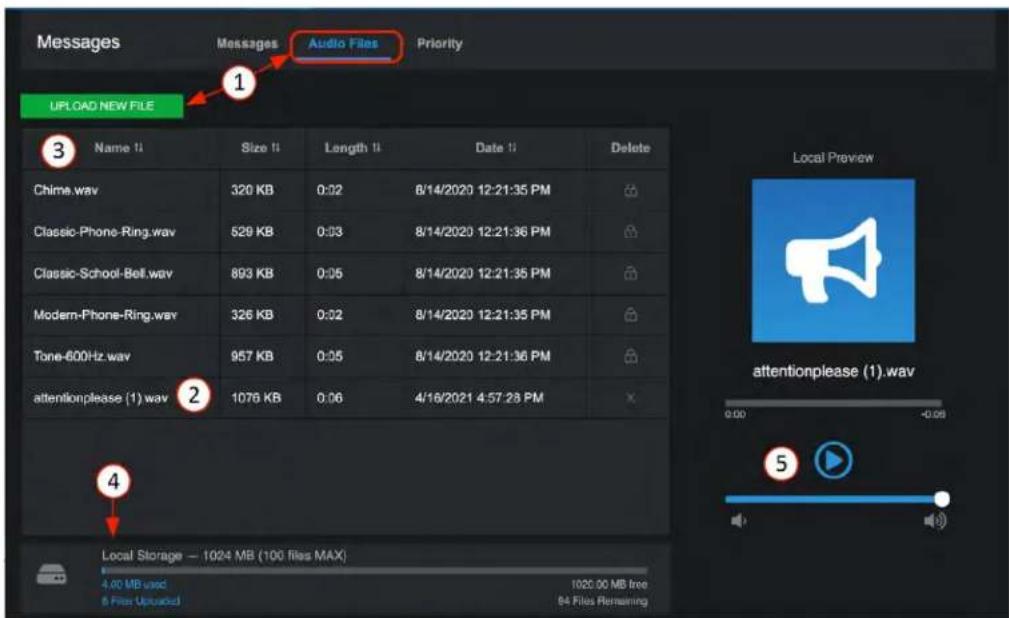Play the attentionplease (1).wav preview
This screenshot has height=618, width=1009.
coord(833,460)
